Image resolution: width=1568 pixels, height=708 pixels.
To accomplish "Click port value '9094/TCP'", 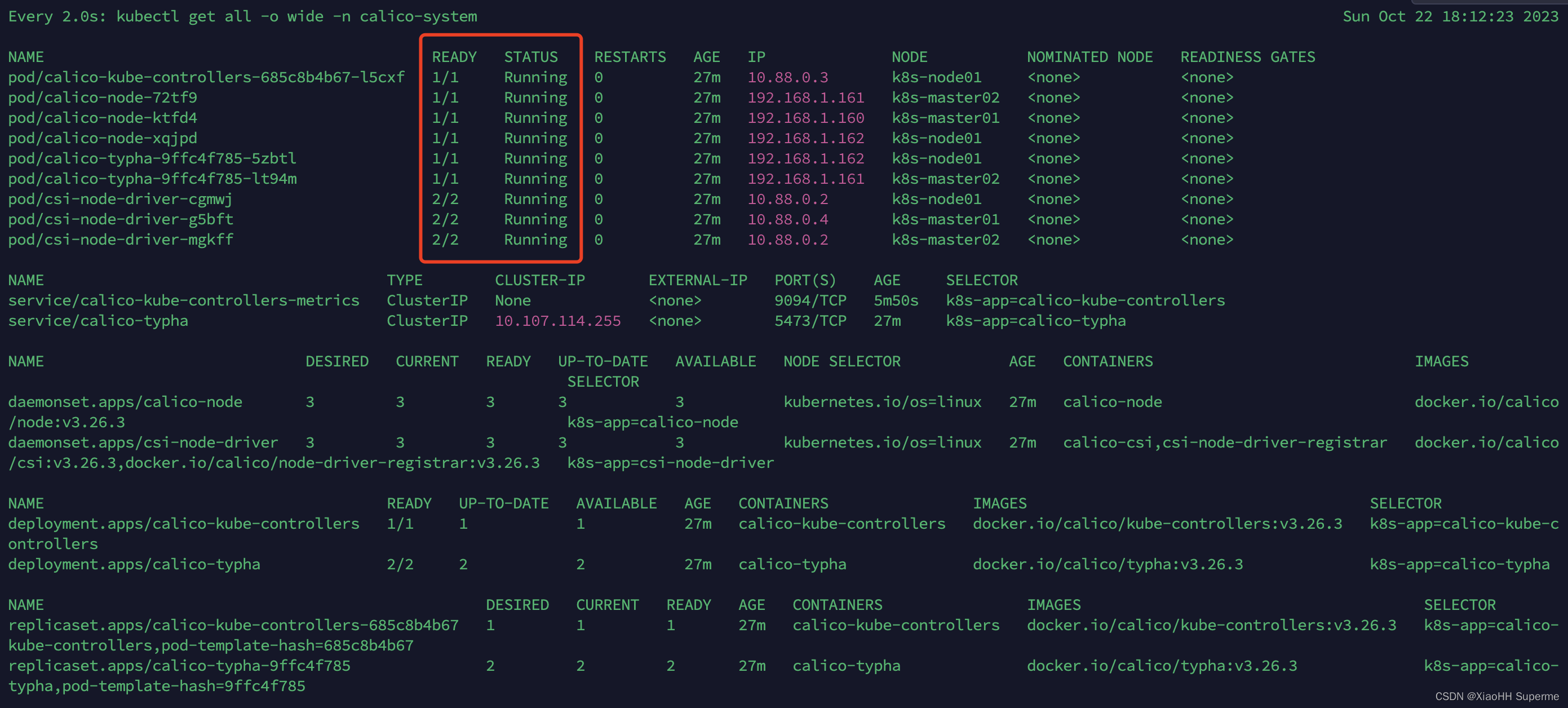I will pos(810,300).
